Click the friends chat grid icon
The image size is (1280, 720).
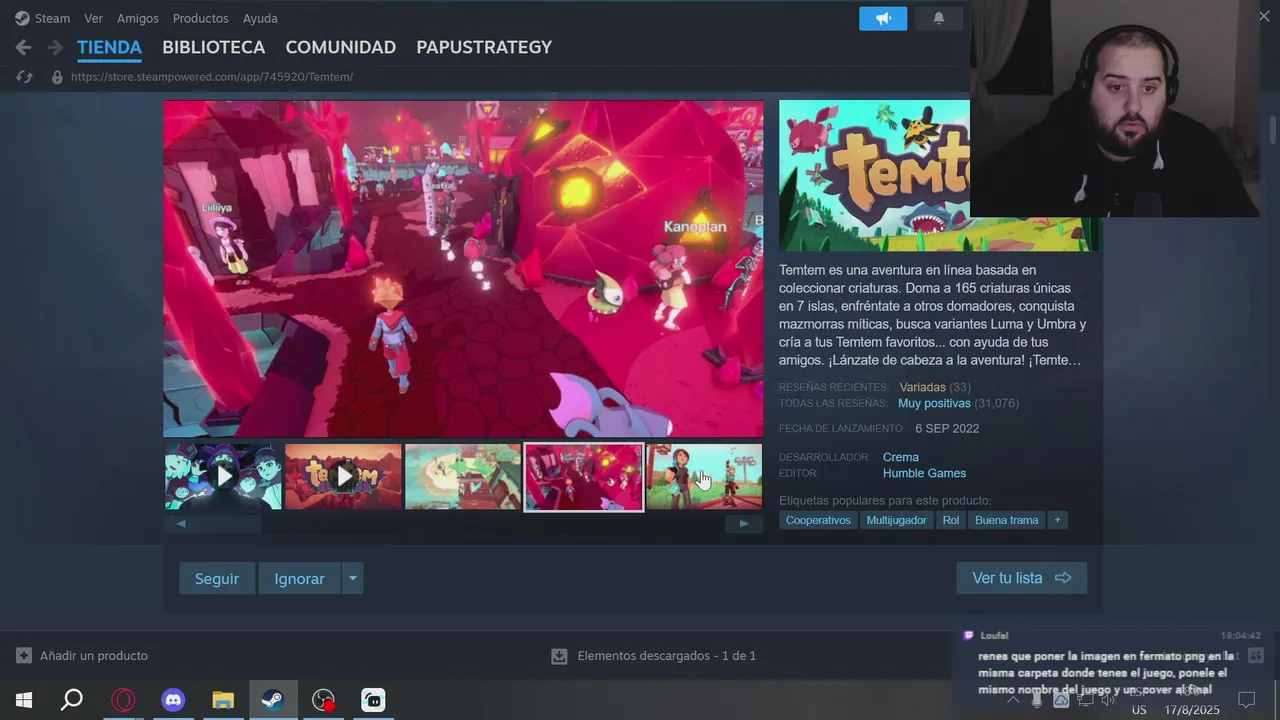click(x=1256, y=656)
